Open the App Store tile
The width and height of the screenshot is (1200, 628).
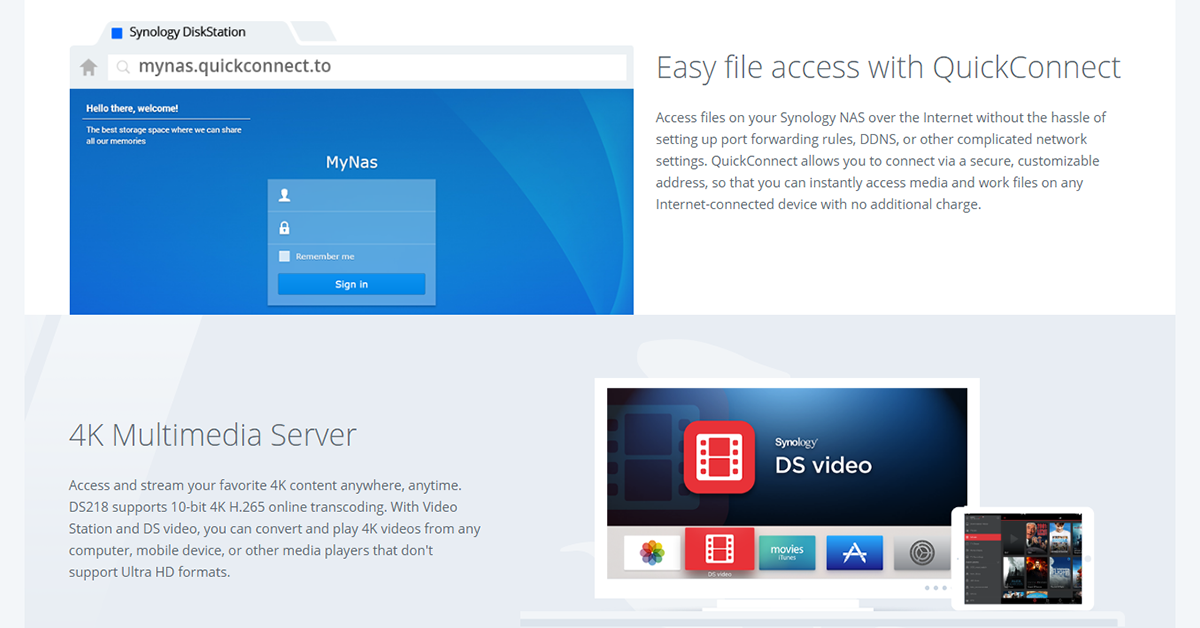click(x=854, y=552)
